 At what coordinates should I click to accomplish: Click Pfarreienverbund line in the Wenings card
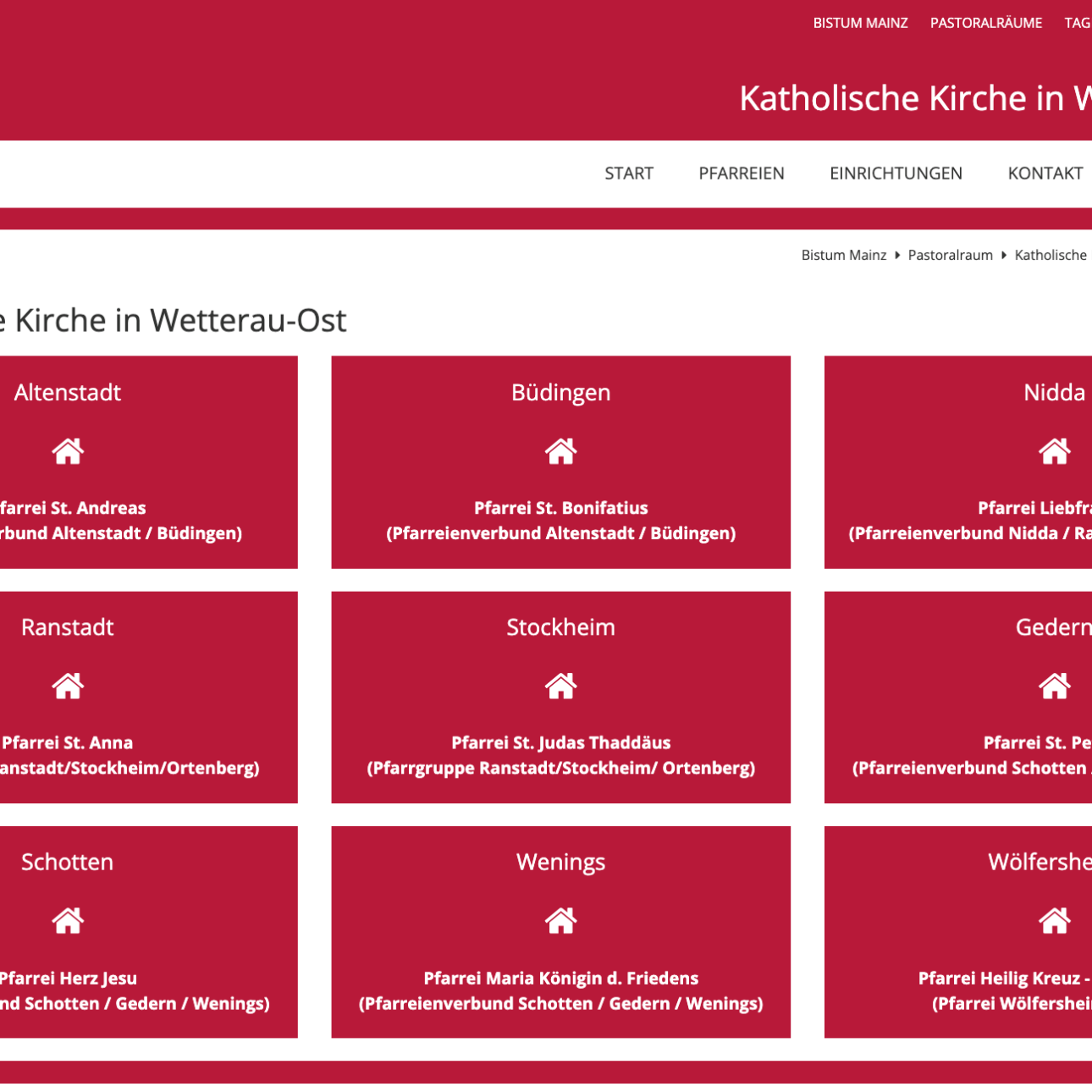560,1003
